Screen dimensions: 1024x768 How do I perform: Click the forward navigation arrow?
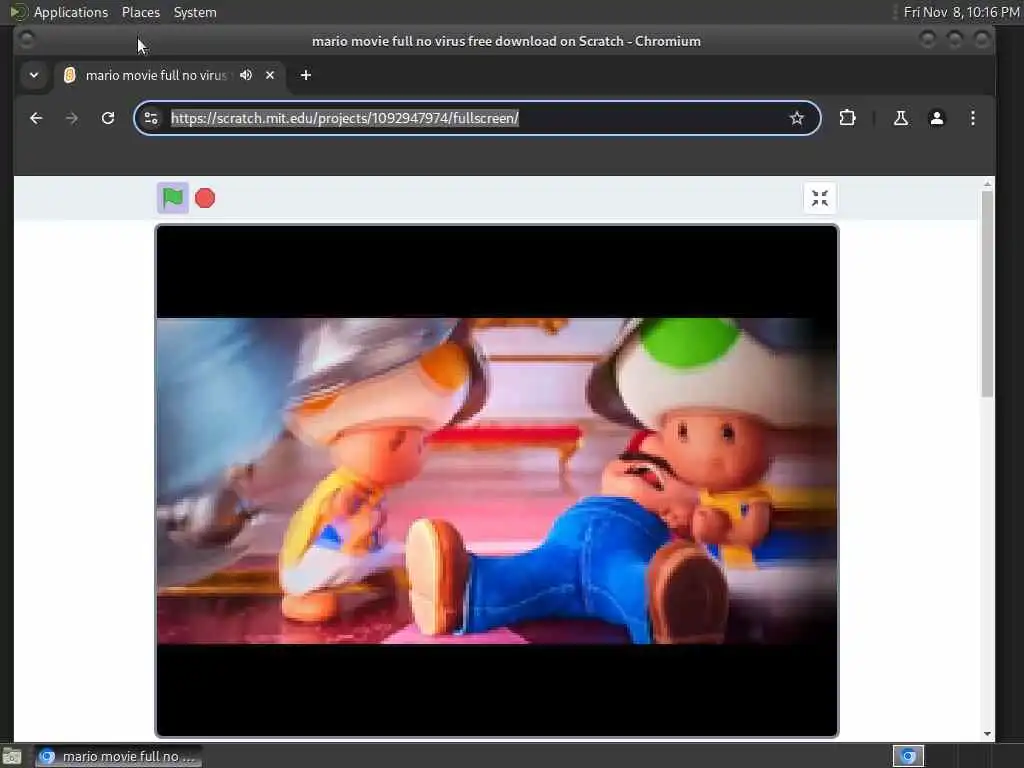tap(72, 118)
